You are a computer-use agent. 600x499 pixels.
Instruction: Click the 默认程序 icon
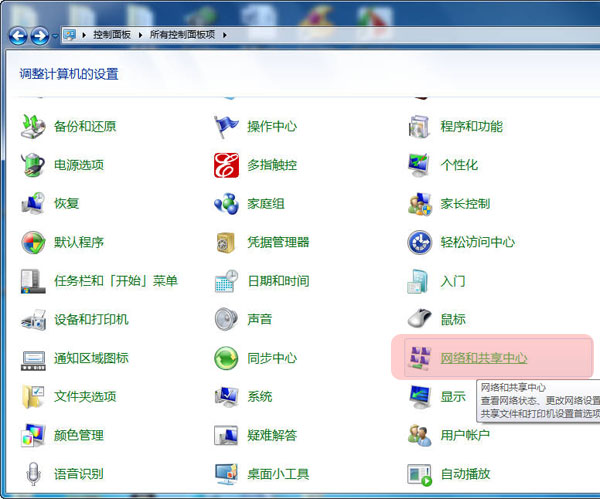pyautogui.click(x=33, y=242)
